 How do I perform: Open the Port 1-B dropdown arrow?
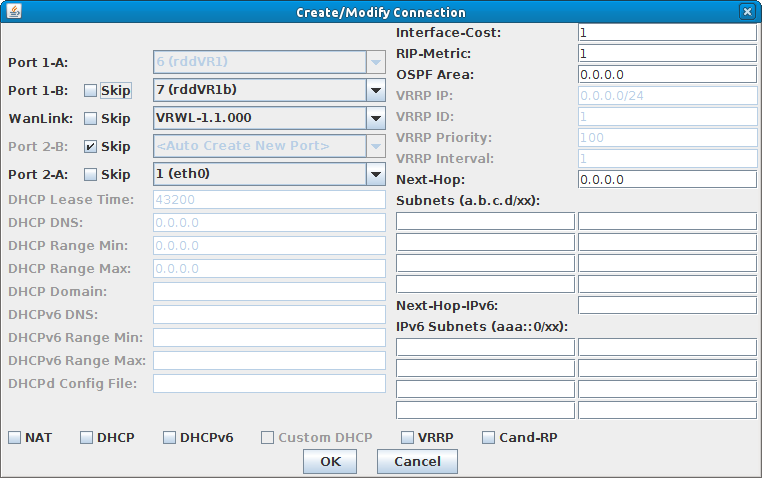(376, 90)
